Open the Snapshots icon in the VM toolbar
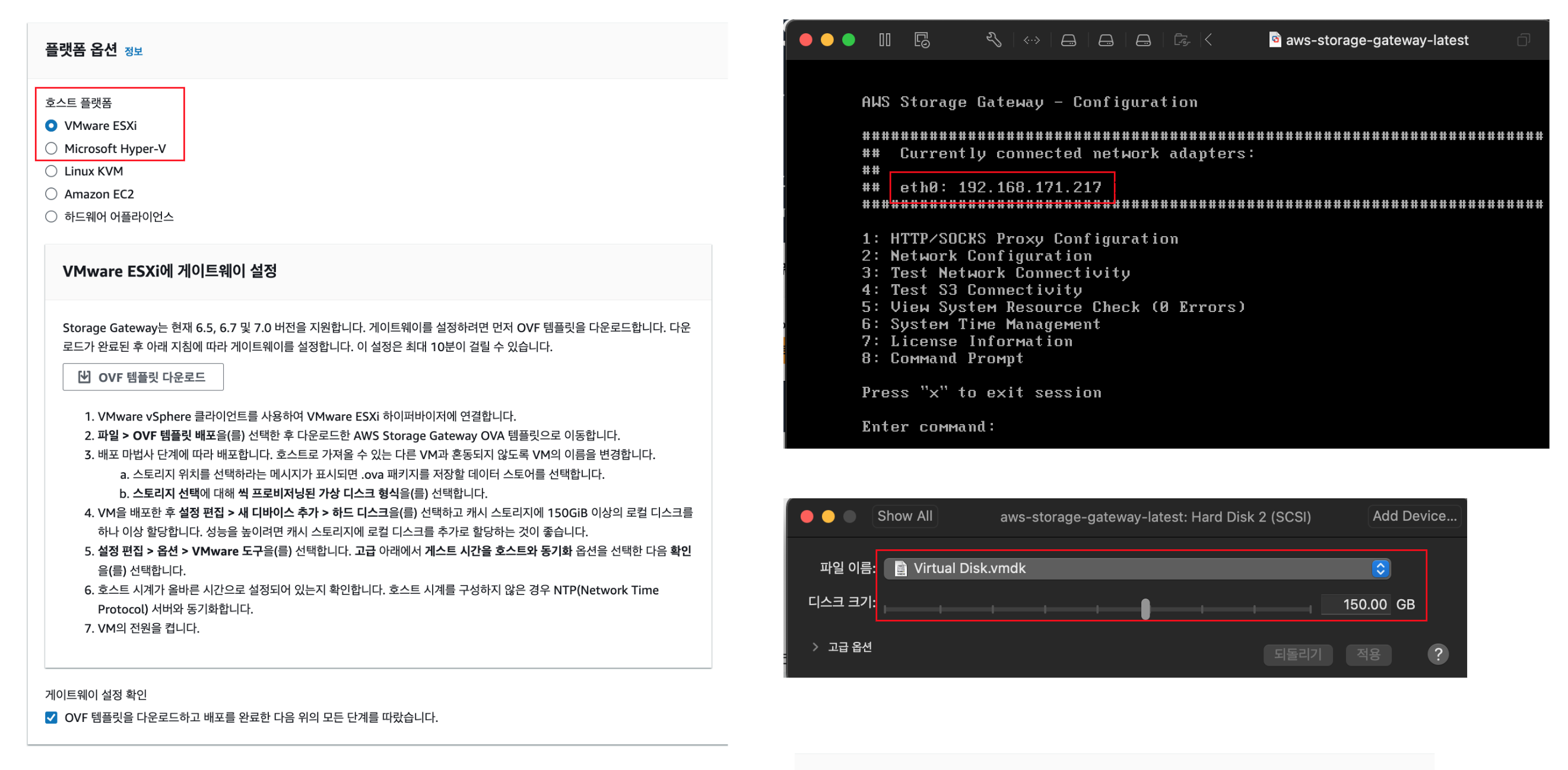This screenshot has width=1568, height=770. pyautogui.click(x=923, y=39)
